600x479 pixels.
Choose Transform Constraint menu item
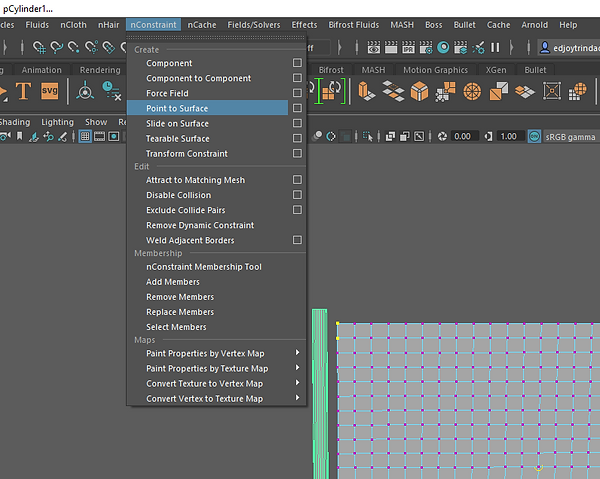click(x=187, y=153)
